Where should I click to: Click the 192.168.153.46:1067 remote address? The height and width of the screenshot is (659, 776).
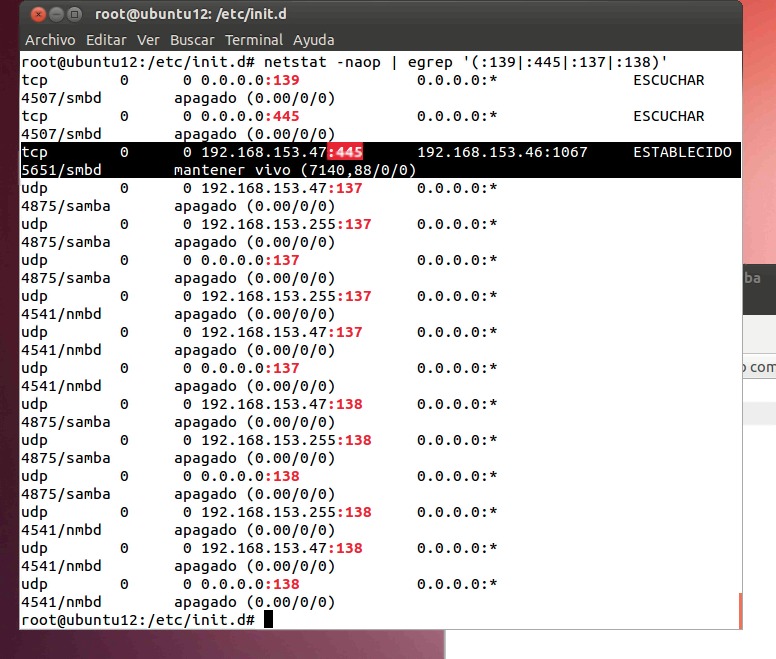(x=502, y=152)
